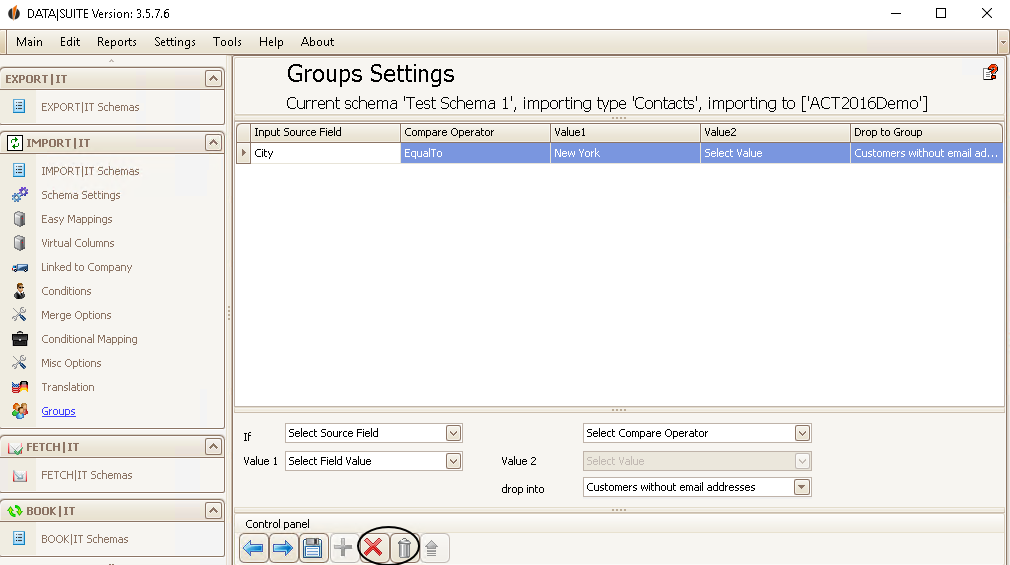This screenshot has width=1010, height=565.
Task: Go to Merge Options
Action: pos(76,315)
